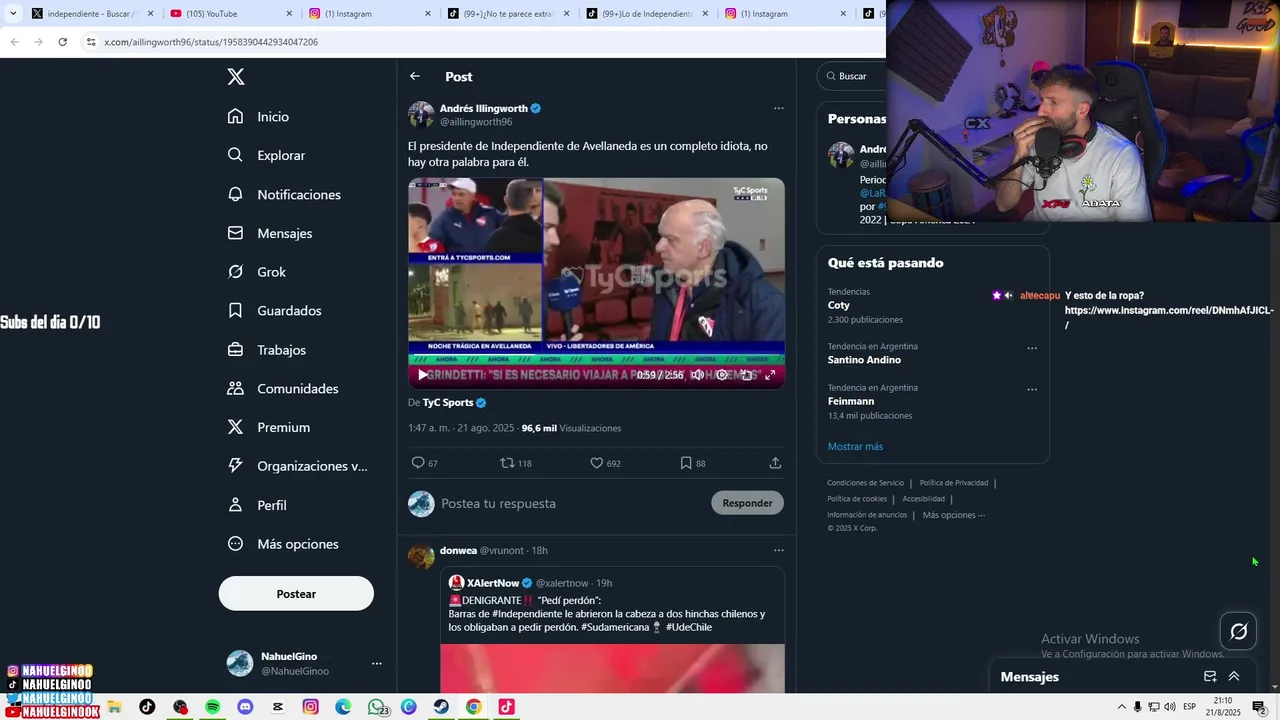The width and height of the screenshot is (1280, 720).
Task: Click the floating Grok button
Action: (x=1238, y=631)
